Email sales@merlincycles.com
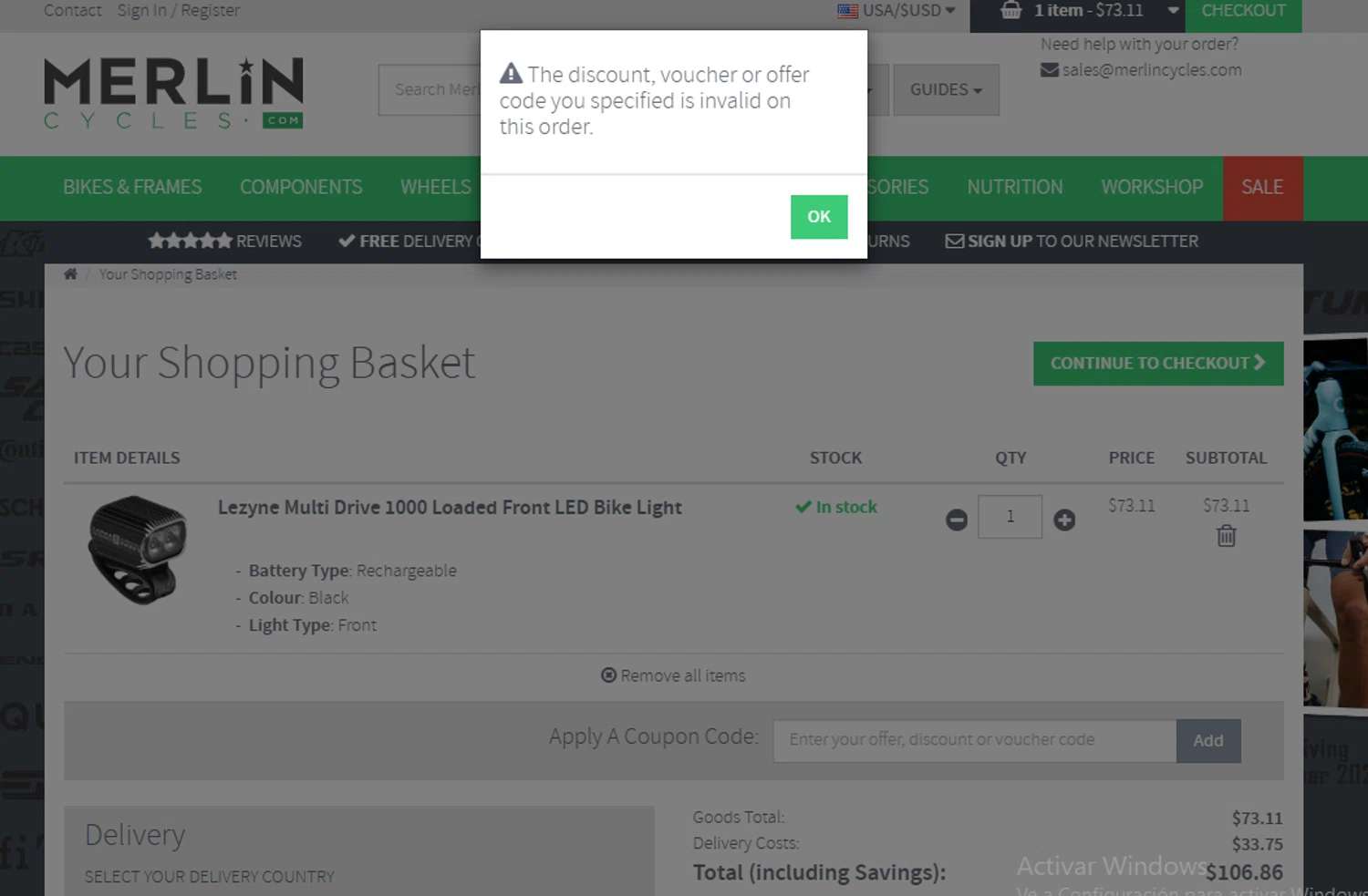This screenshot has height=896, width=1368. (1152, 70)
